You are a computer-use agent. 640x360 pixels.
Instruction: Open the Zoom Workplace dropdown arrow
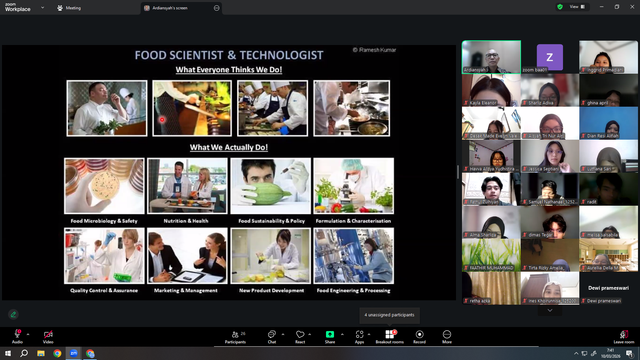pos(42,7)
